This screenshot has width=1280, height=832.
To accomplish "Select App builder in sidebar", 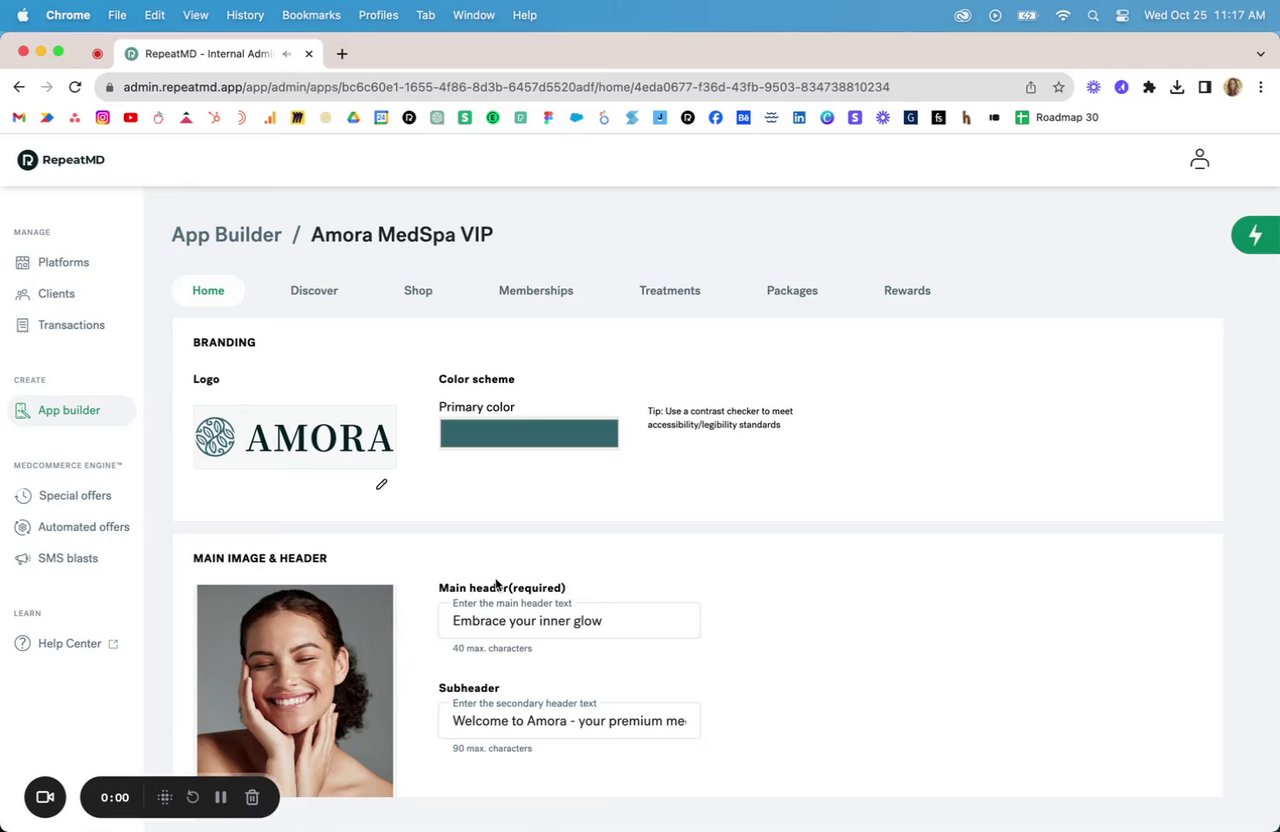I will click(x=71, y=410).
